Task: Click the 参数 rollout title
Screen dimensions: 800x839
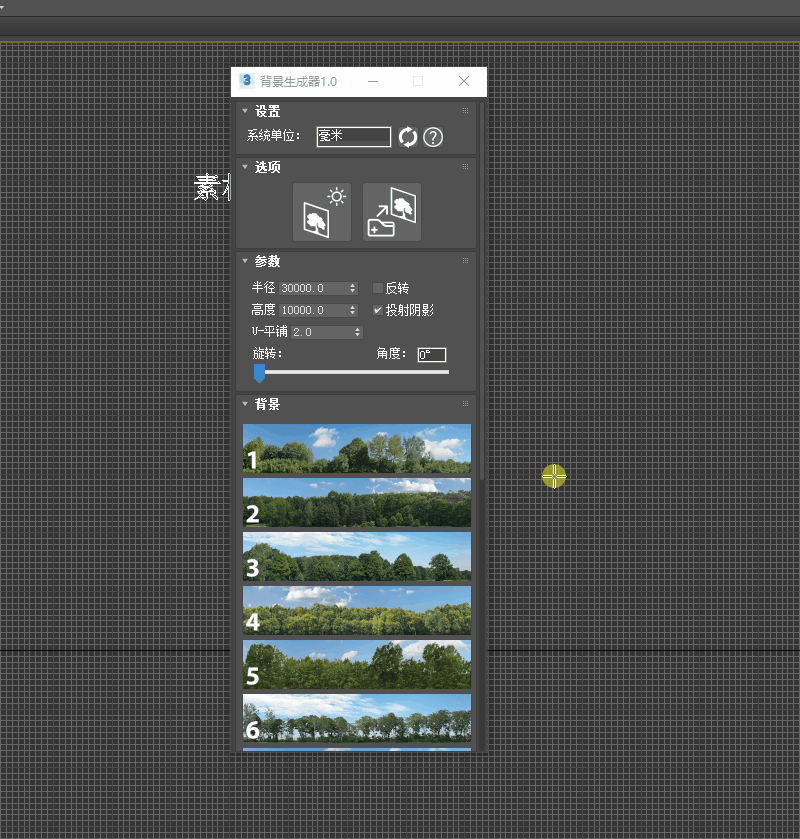Action: (x=268, y=261)
